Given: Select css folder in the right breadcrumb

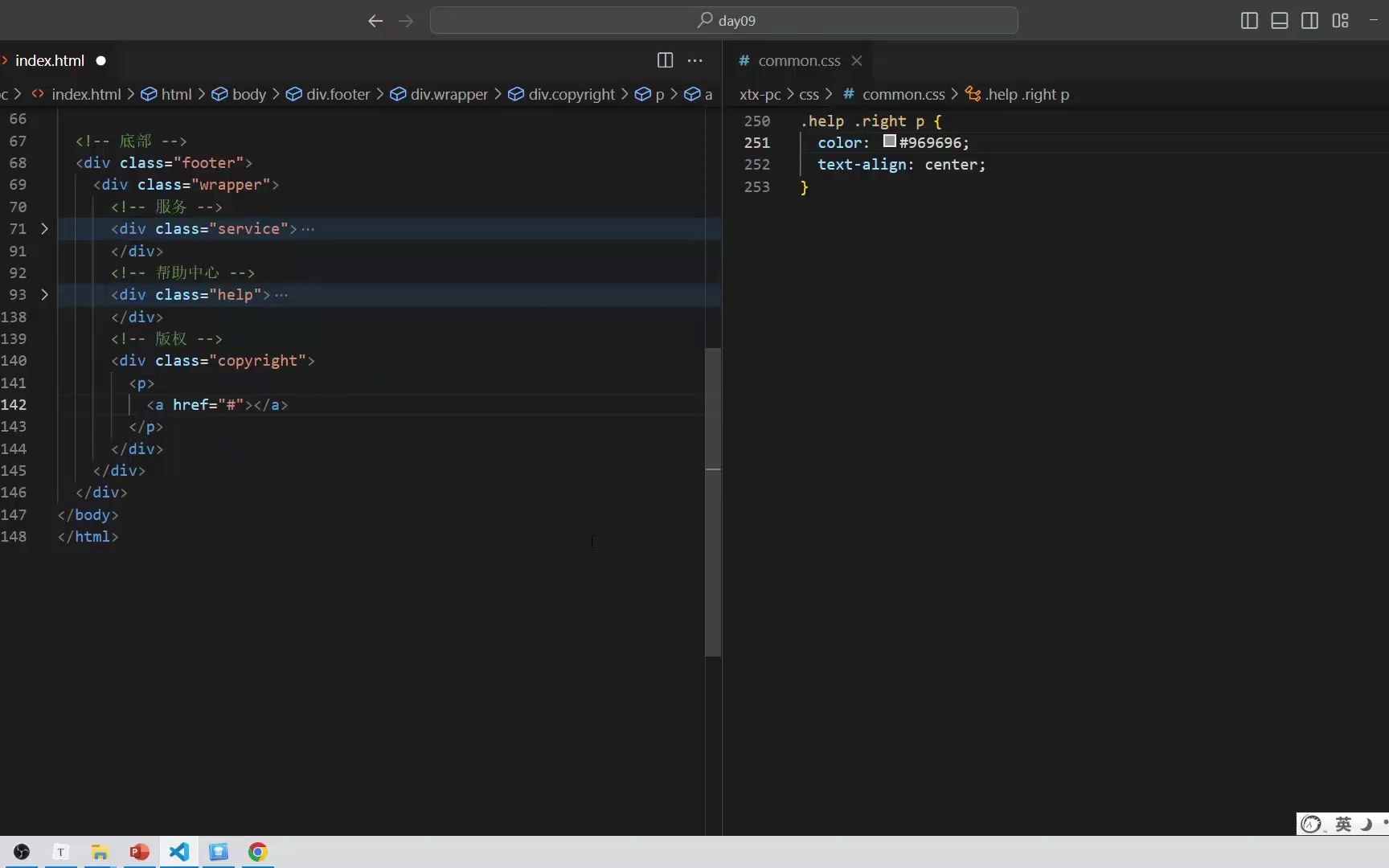Looking at the screenshot, I should (809, 94).
